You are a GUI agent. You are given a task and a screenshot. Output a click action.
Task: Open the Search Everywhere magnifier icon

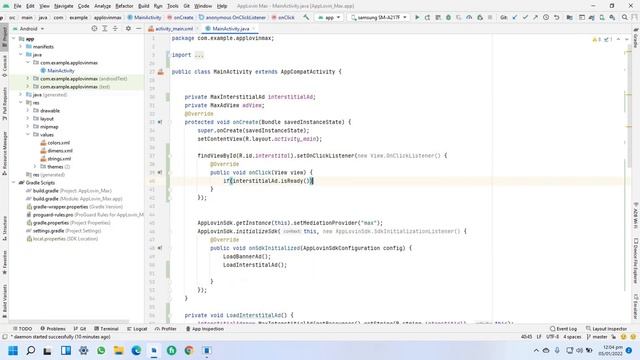point(624,18)
